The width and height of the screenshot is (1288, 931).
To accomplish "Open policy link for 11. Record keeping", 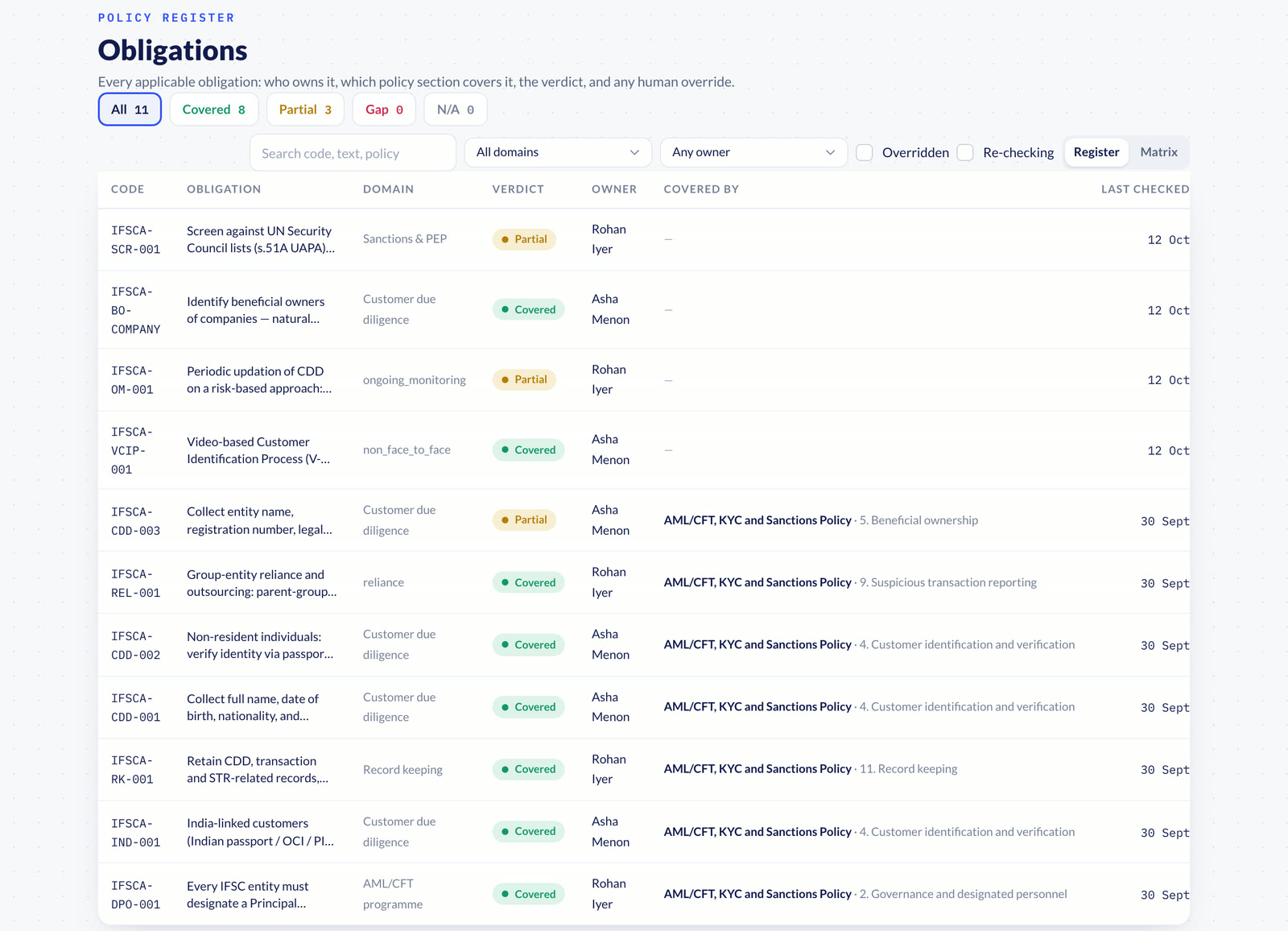I will [x=811, y=769].
